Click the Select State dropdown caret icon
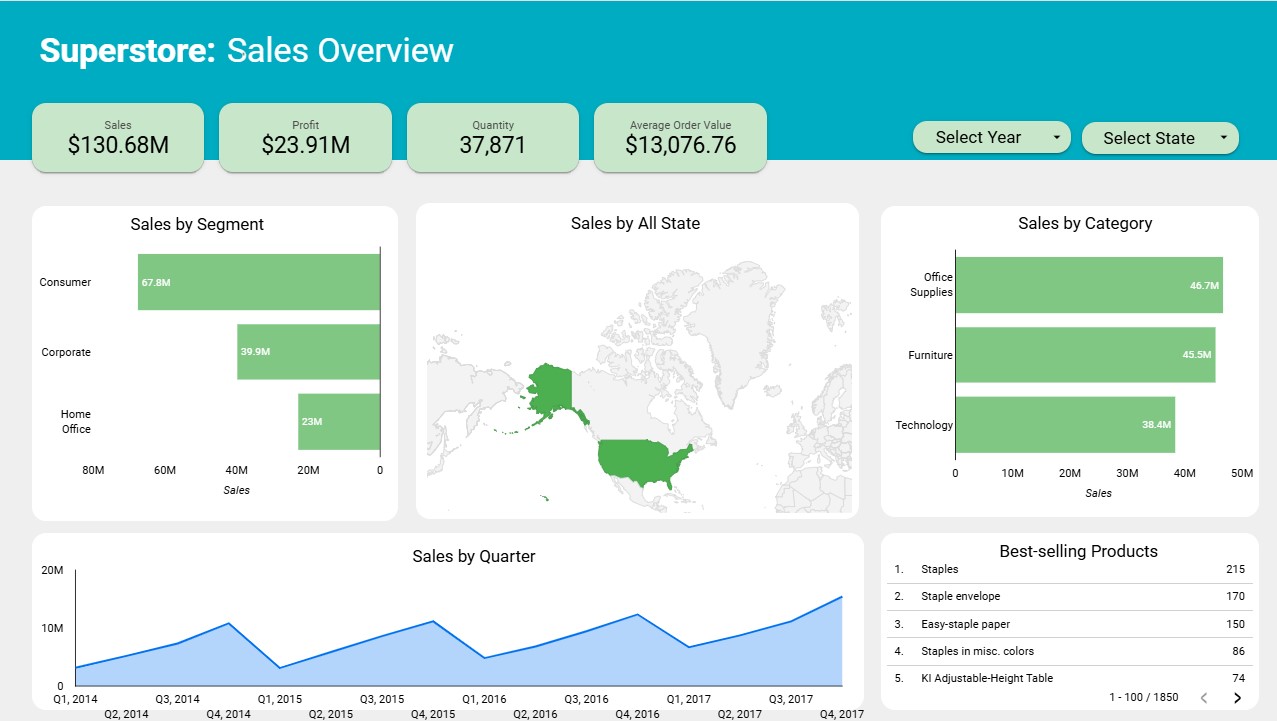The image size is (1277, 721). coord(1222,137)
